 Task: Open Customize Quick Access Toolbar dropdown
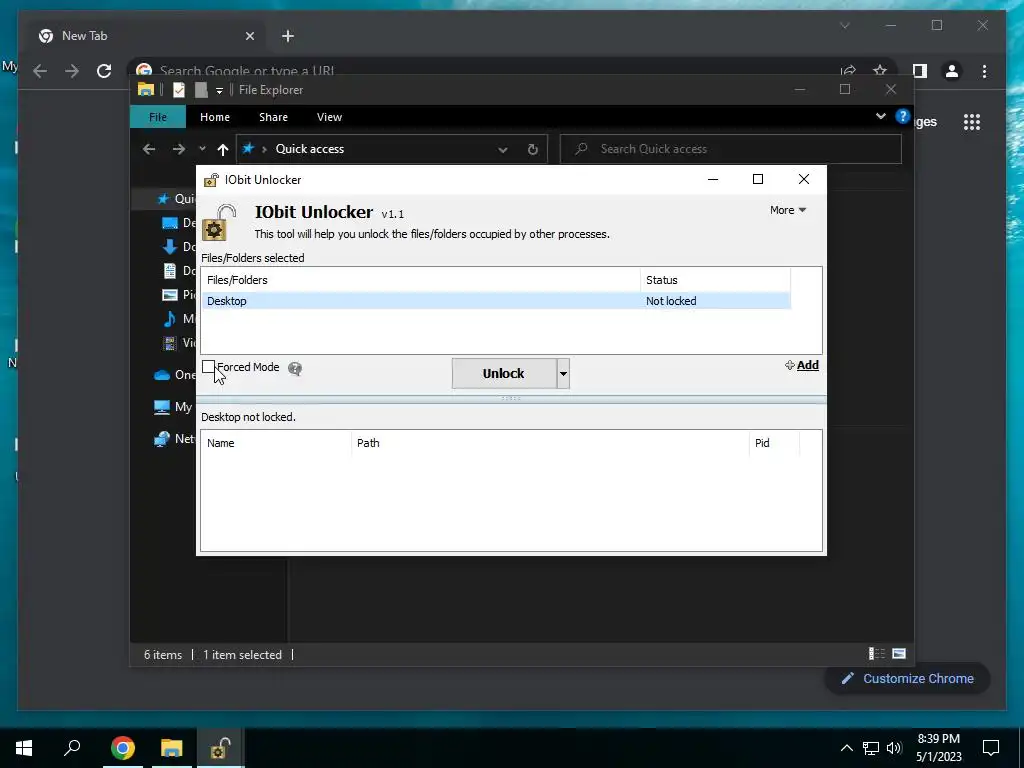(x=219, y=91)
